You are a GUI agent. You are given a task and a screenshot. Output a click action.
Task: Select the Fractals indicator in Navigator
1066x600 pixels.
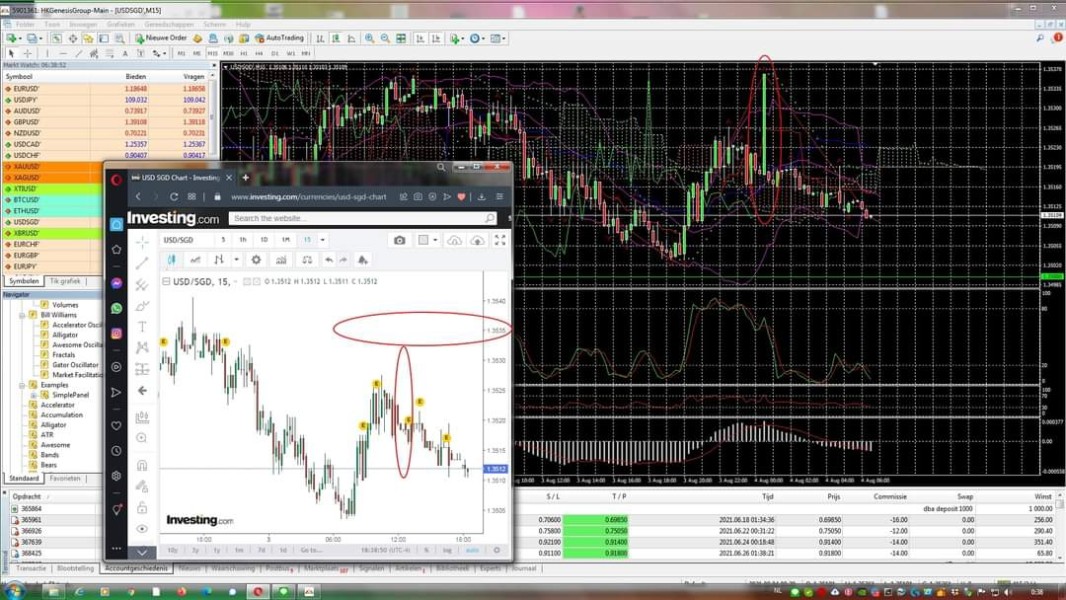pyautogui.click(x=63, y=355)
